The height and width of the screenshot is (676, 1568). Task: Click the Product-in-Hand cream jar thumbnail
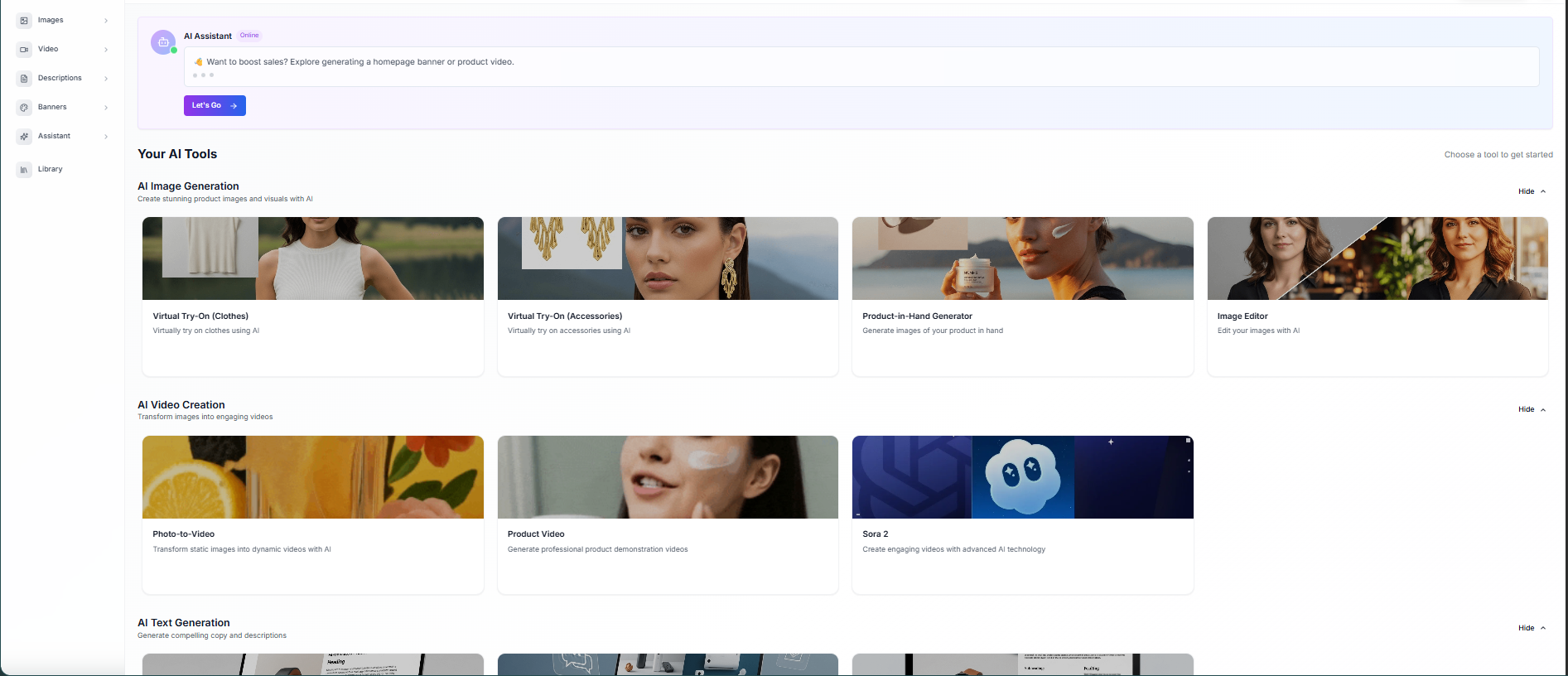point(1023,258)
